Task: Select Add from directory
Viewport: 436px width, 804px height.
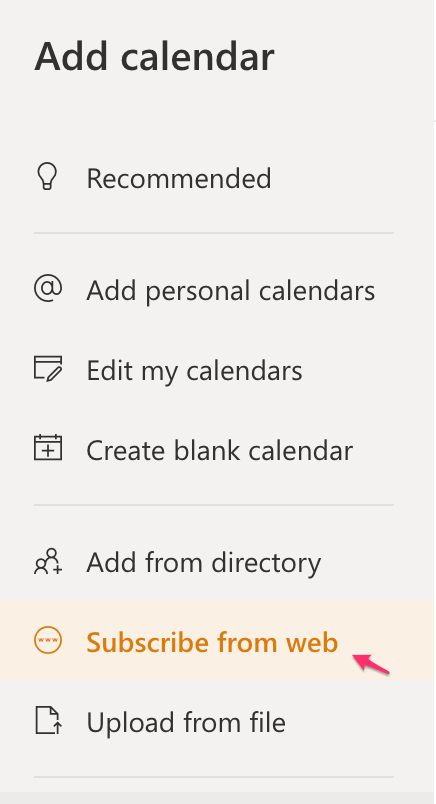Action: [204, 562]
